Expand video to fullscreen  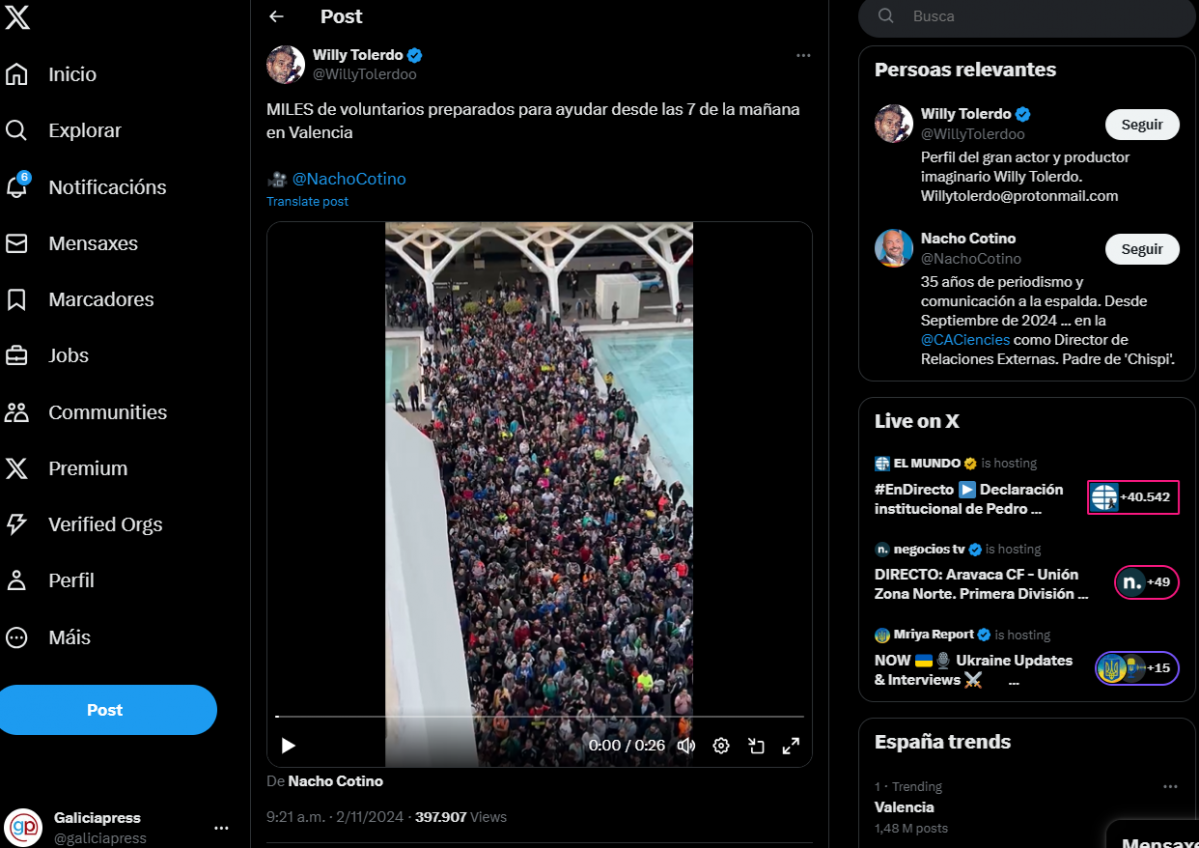pyautogui.click(x=790, y=745)
